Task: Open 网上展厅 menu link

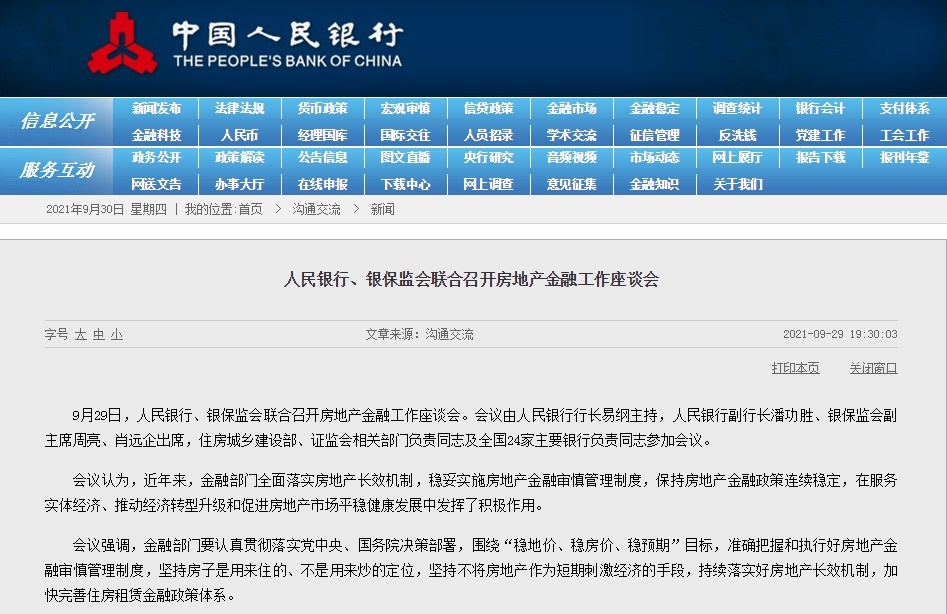Action: [737, 158]
